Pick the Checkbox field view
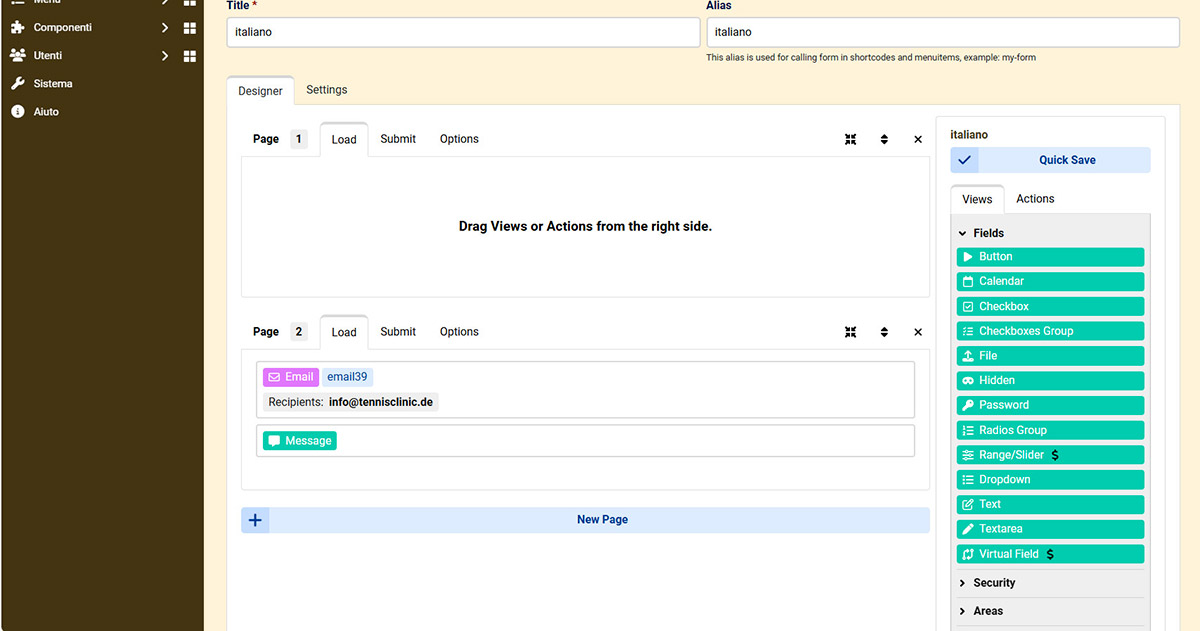Screen dimensions: 1200x631 point(1050,306)
